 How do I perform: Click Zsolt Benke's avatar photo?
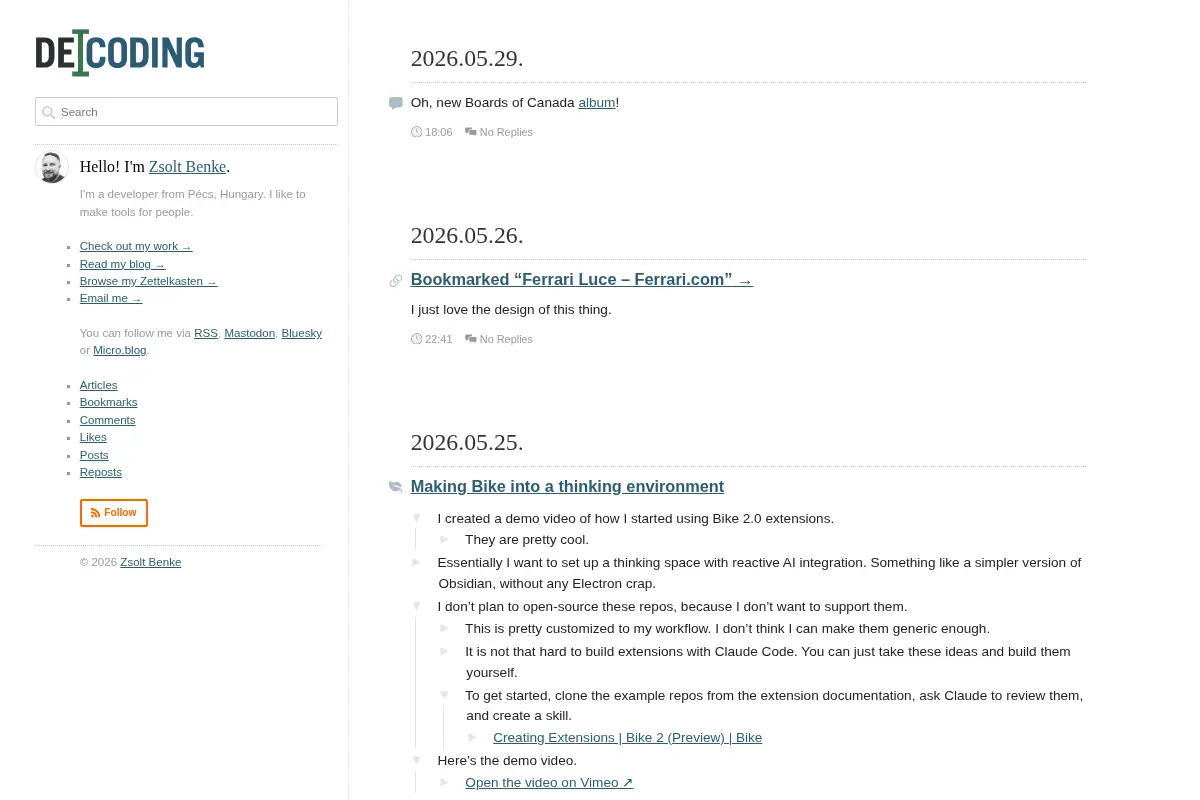pyautogui.click(x=52, y=167)
